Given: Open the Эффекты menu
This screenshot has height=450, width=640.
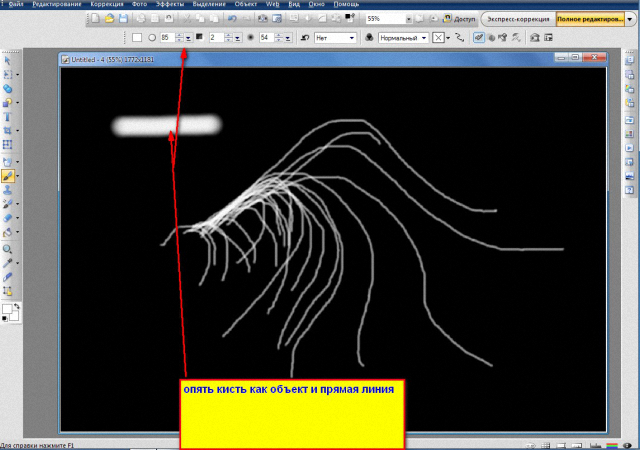Looking at the screenshot, I should [170, 4].
